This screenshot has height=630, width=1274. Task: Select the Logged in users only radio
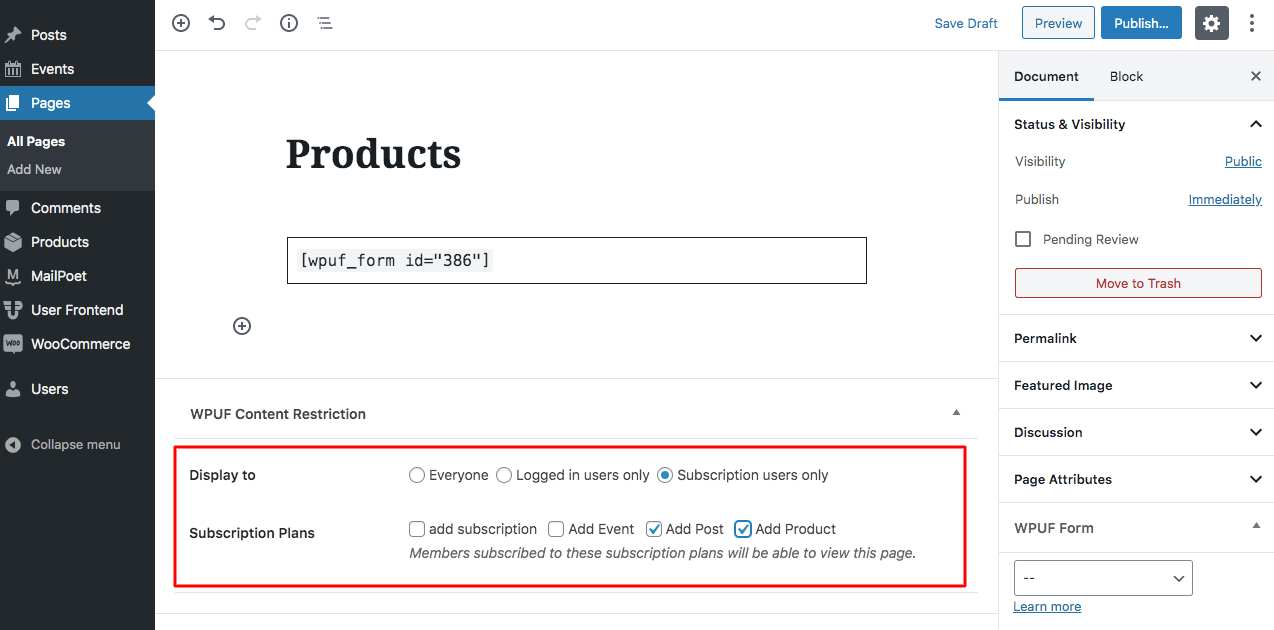[504, 475]
